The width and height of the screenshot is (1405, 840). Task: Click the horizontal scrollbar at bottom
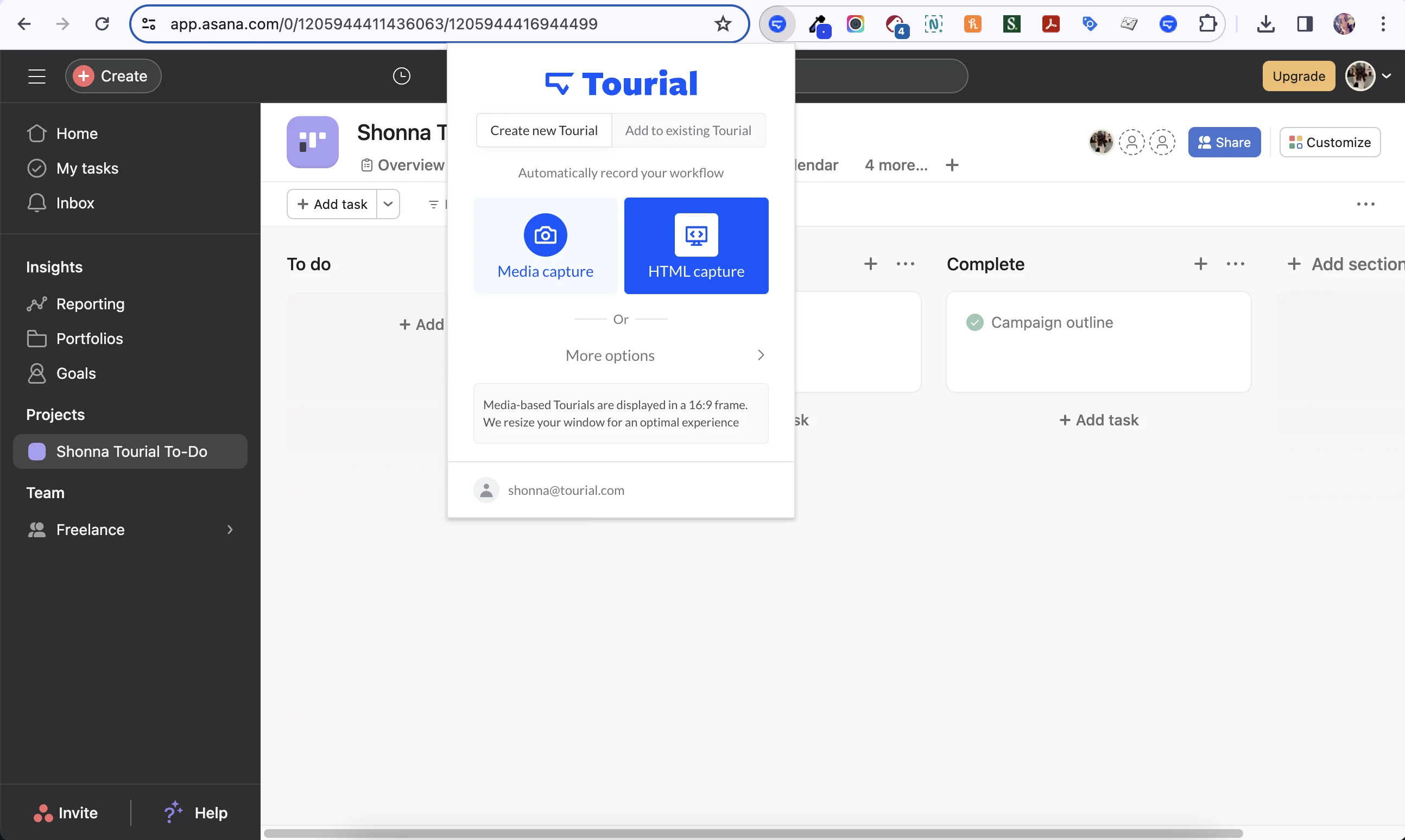pyautogui.click(x=753, y=833)
